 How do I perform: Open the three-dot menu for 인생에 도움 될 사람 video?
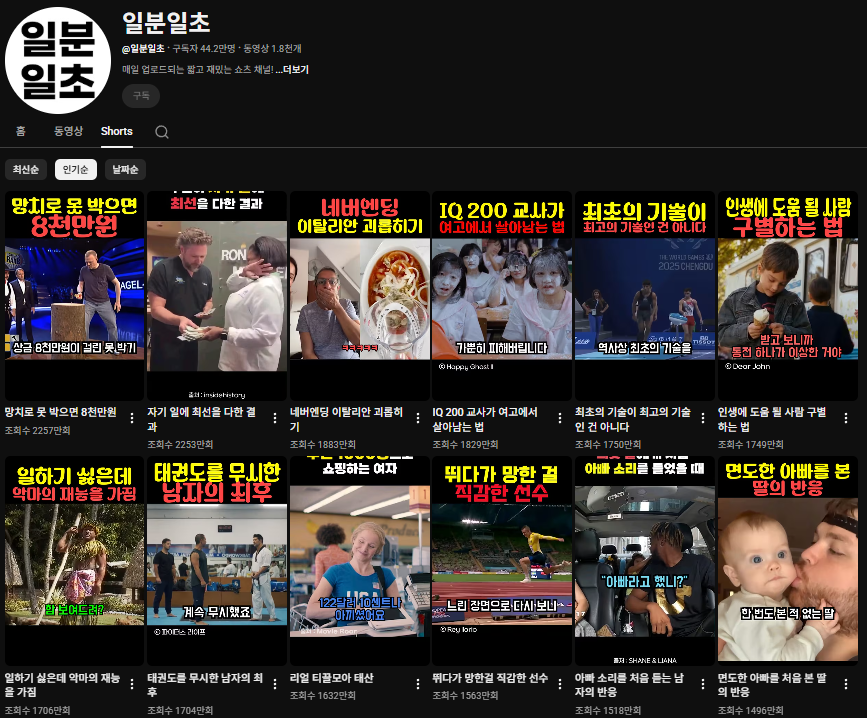point(846,418)
